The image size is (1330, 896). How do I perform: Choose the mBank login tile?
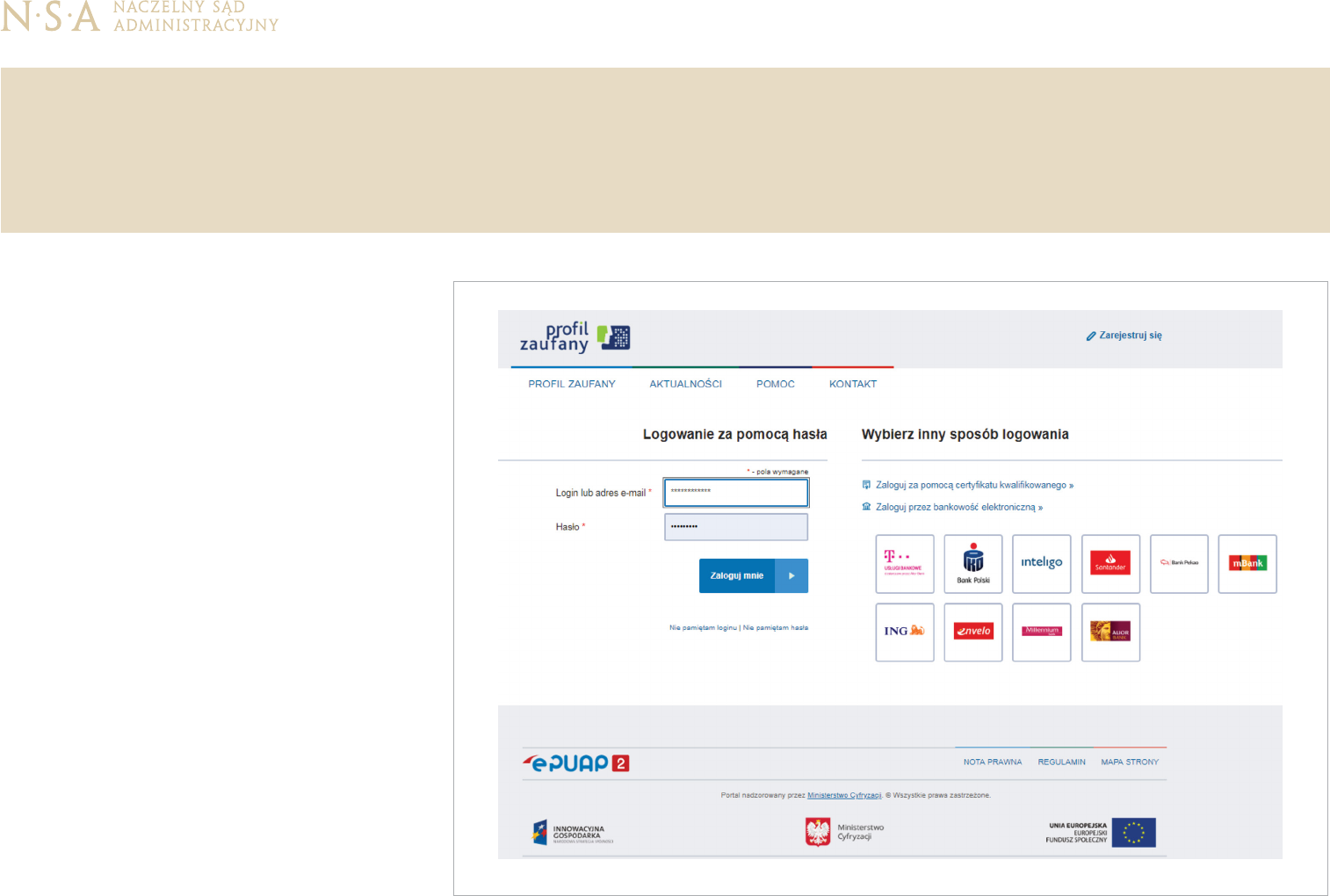[x=1247, y=564]
